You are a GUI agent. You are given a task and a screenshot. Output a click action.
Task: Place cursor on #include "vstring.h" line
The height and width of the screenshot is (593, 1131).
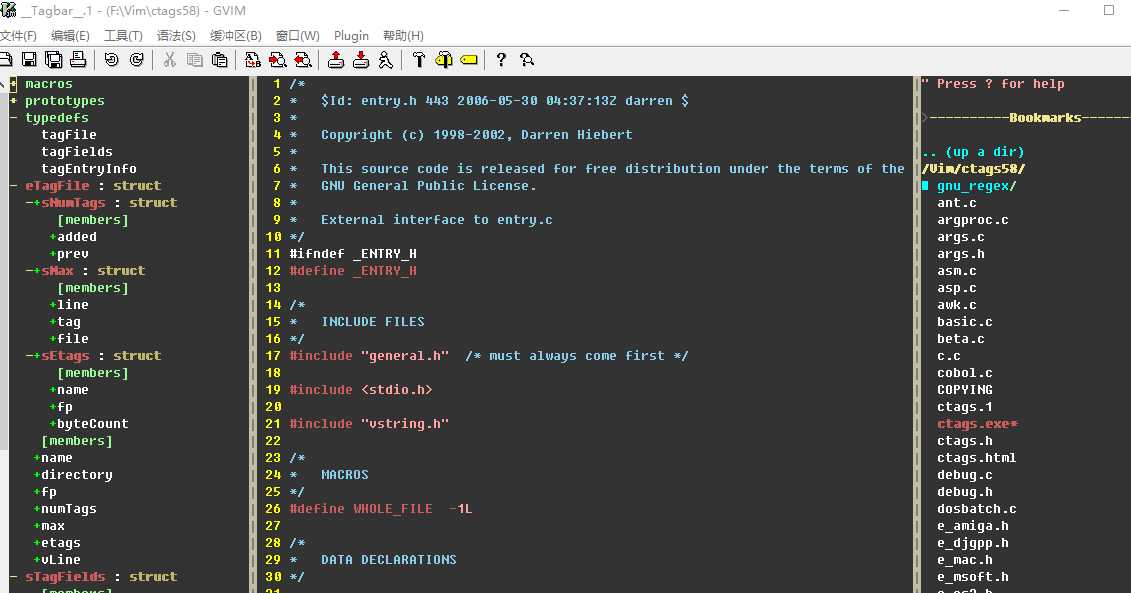coord(369,423)
